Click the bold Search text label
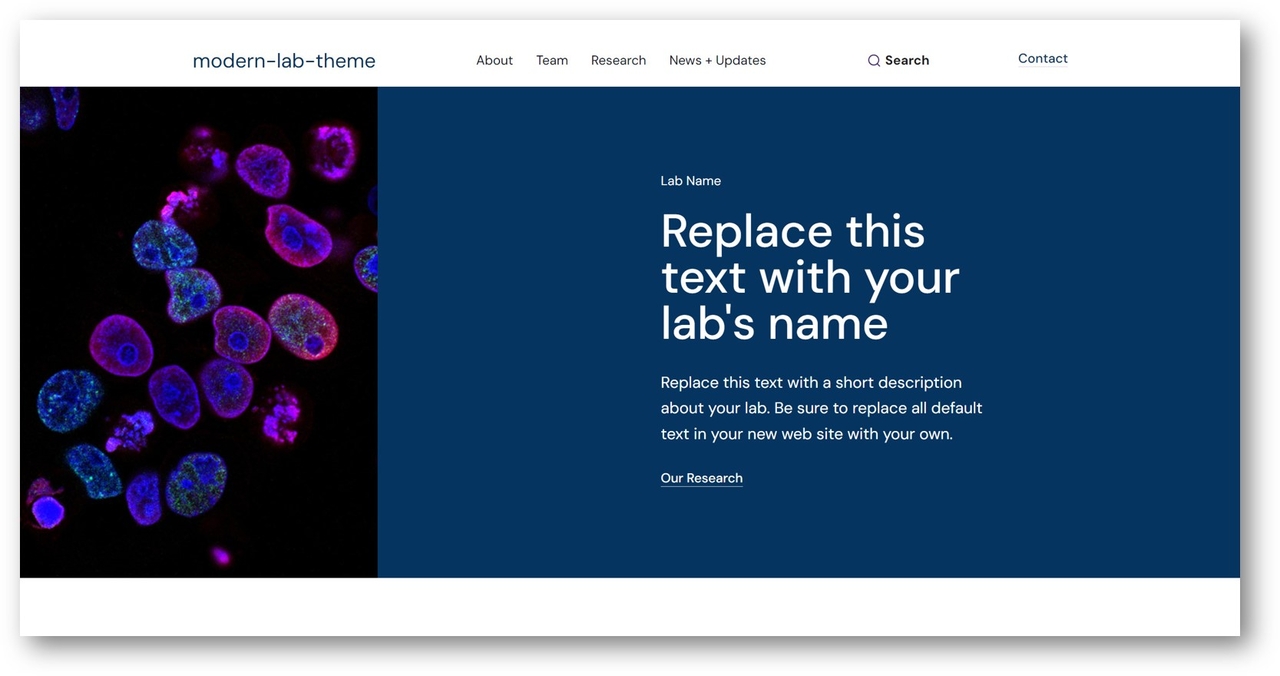Screen dimensions: 1280x676 [906, 60]
